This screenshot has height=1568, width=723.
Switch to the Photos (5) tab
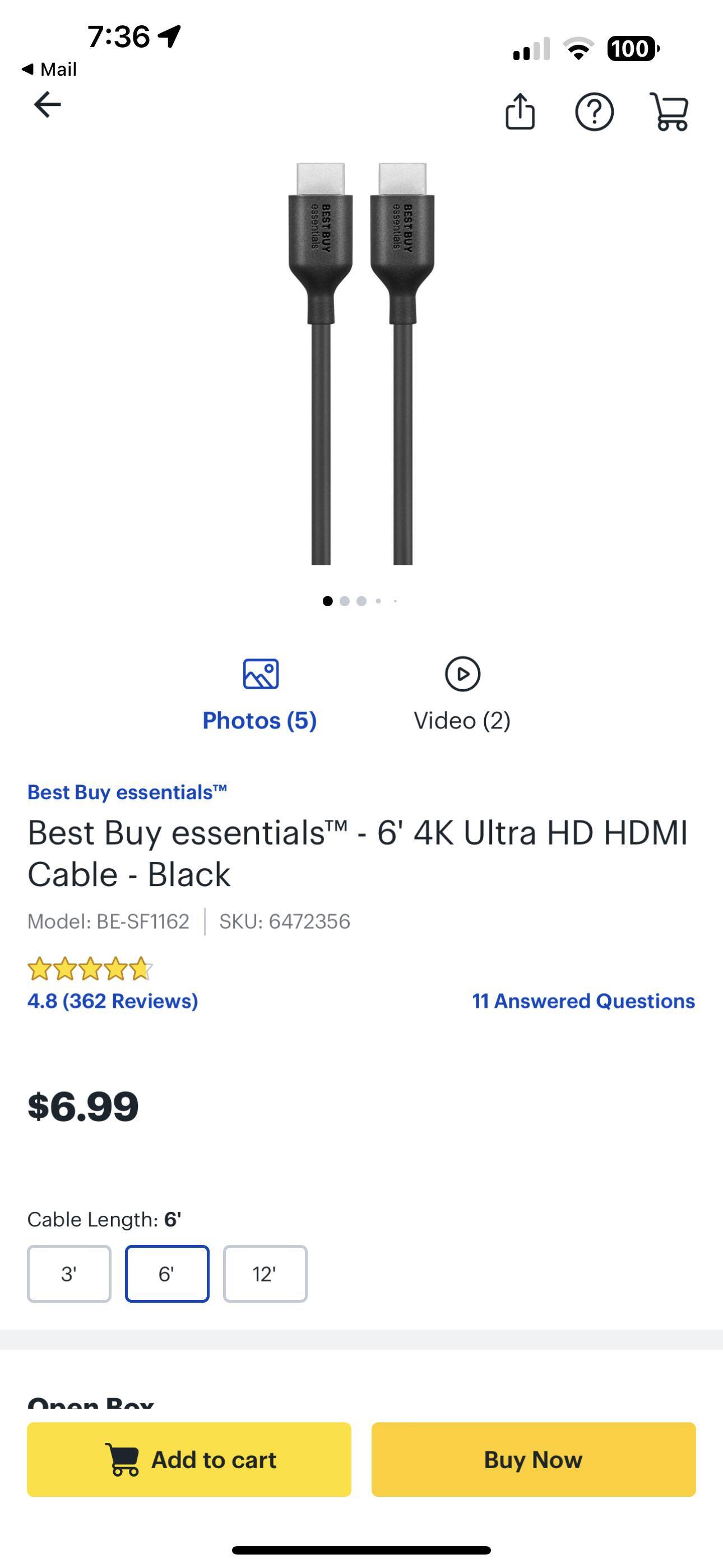click(259, 720)
